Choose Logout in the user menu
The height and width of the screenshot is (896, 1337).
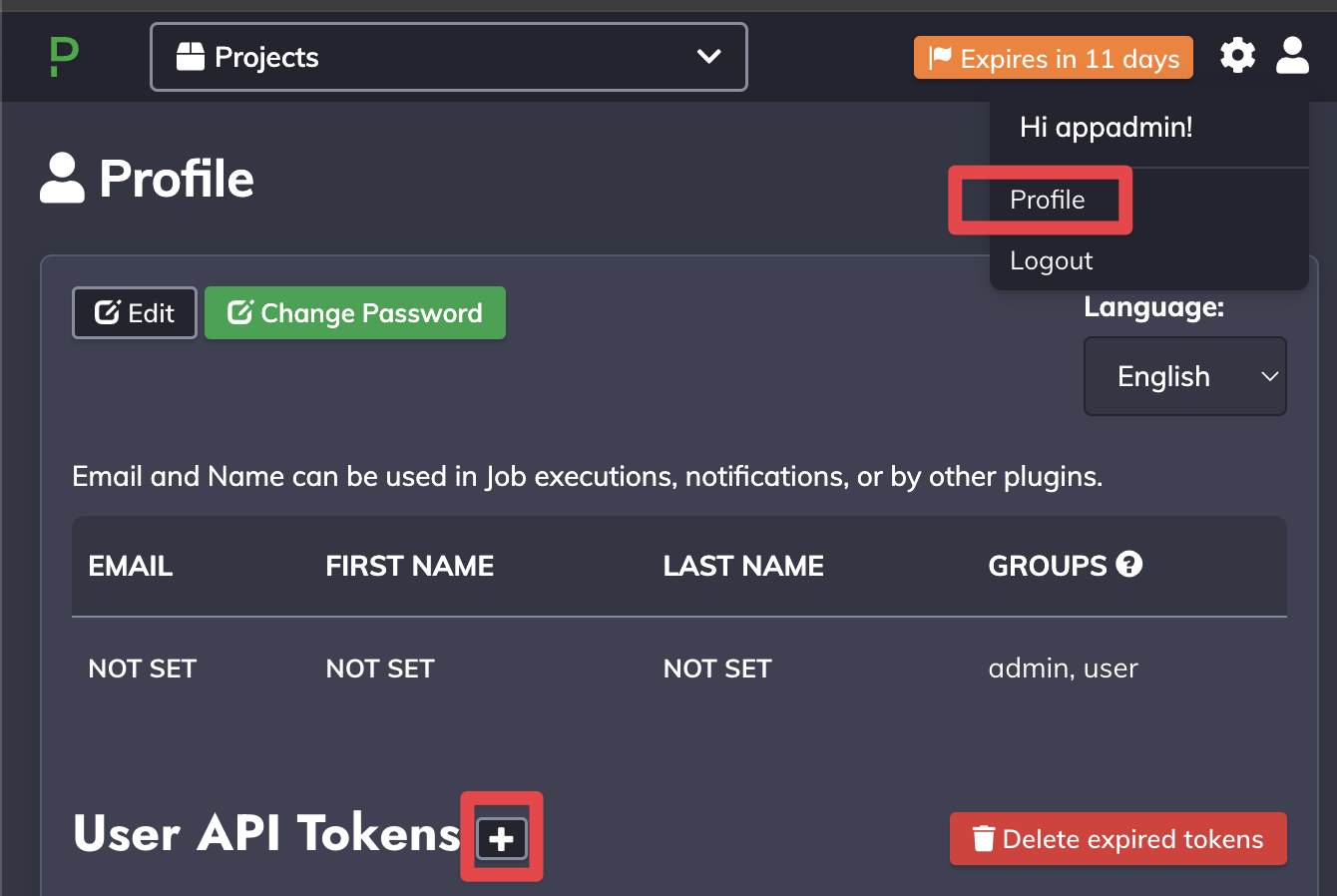(1052, 260)
